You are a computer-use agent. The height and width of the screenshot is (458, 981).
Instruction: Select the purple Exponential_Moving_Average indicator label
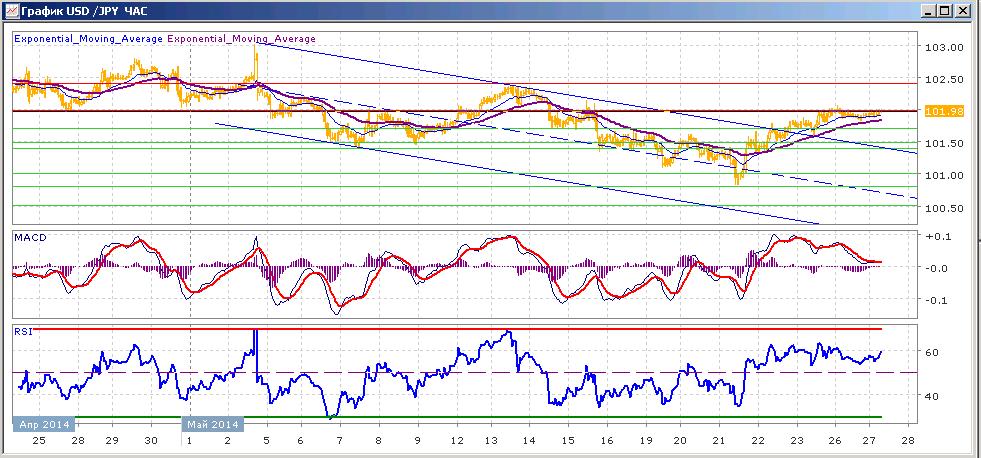coord(241,39)
